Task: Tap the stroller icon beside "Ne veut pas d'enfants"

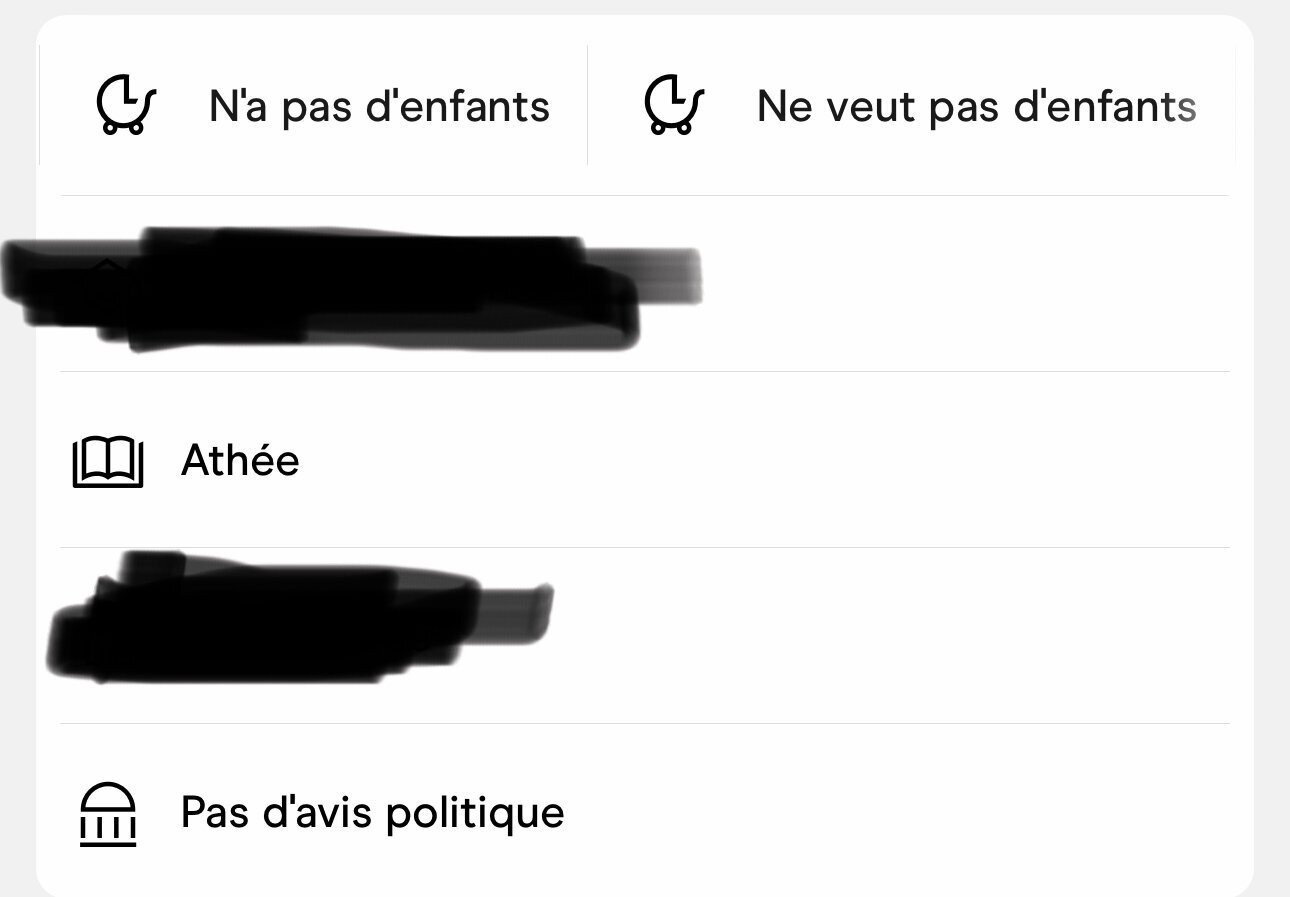Action: pos(675,105)
